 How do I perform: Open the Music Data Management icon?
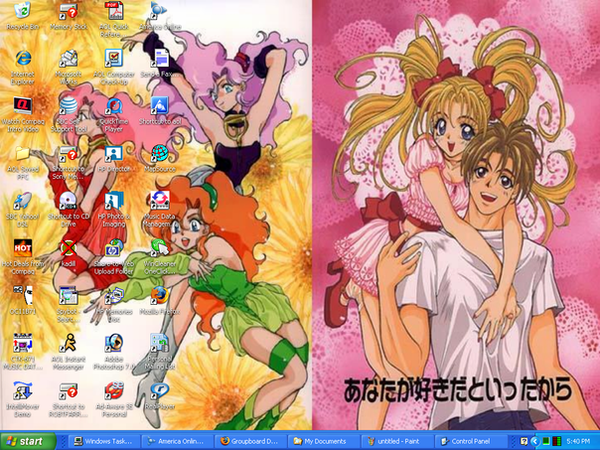click(160, 201)
